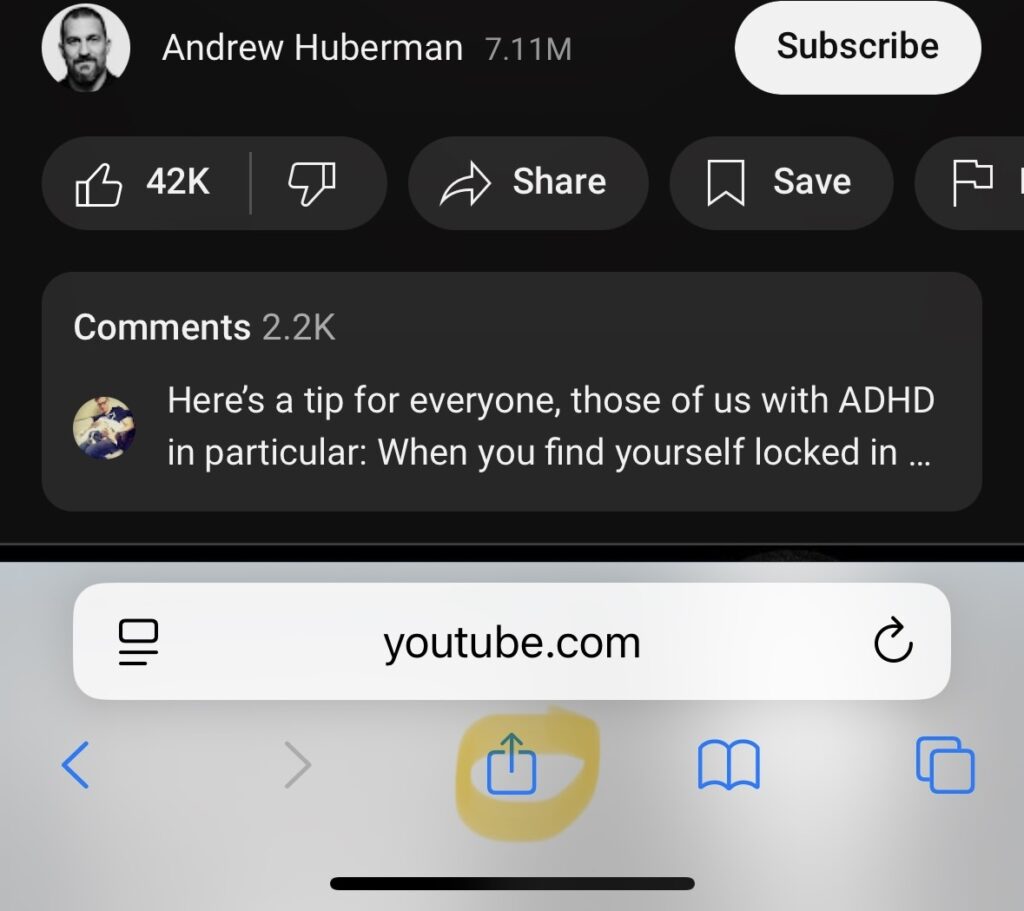Go back with the Safari back arrow
The height and width of the screenshot is (911, 1024).
click(x=76, y=764)
